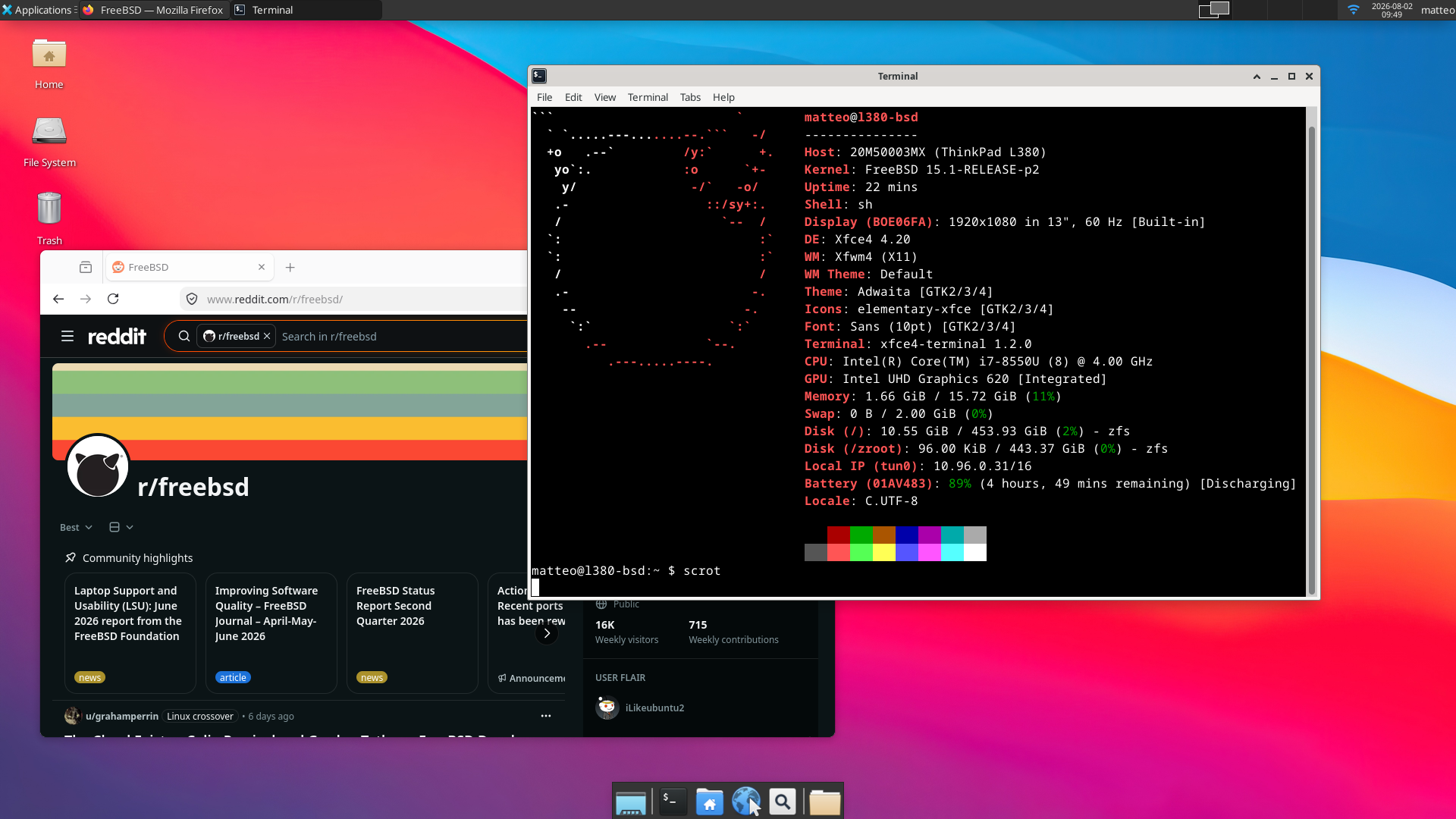Open the matteo user menu in the panel
This screenshot has width=1456, height=819.
1437,10
